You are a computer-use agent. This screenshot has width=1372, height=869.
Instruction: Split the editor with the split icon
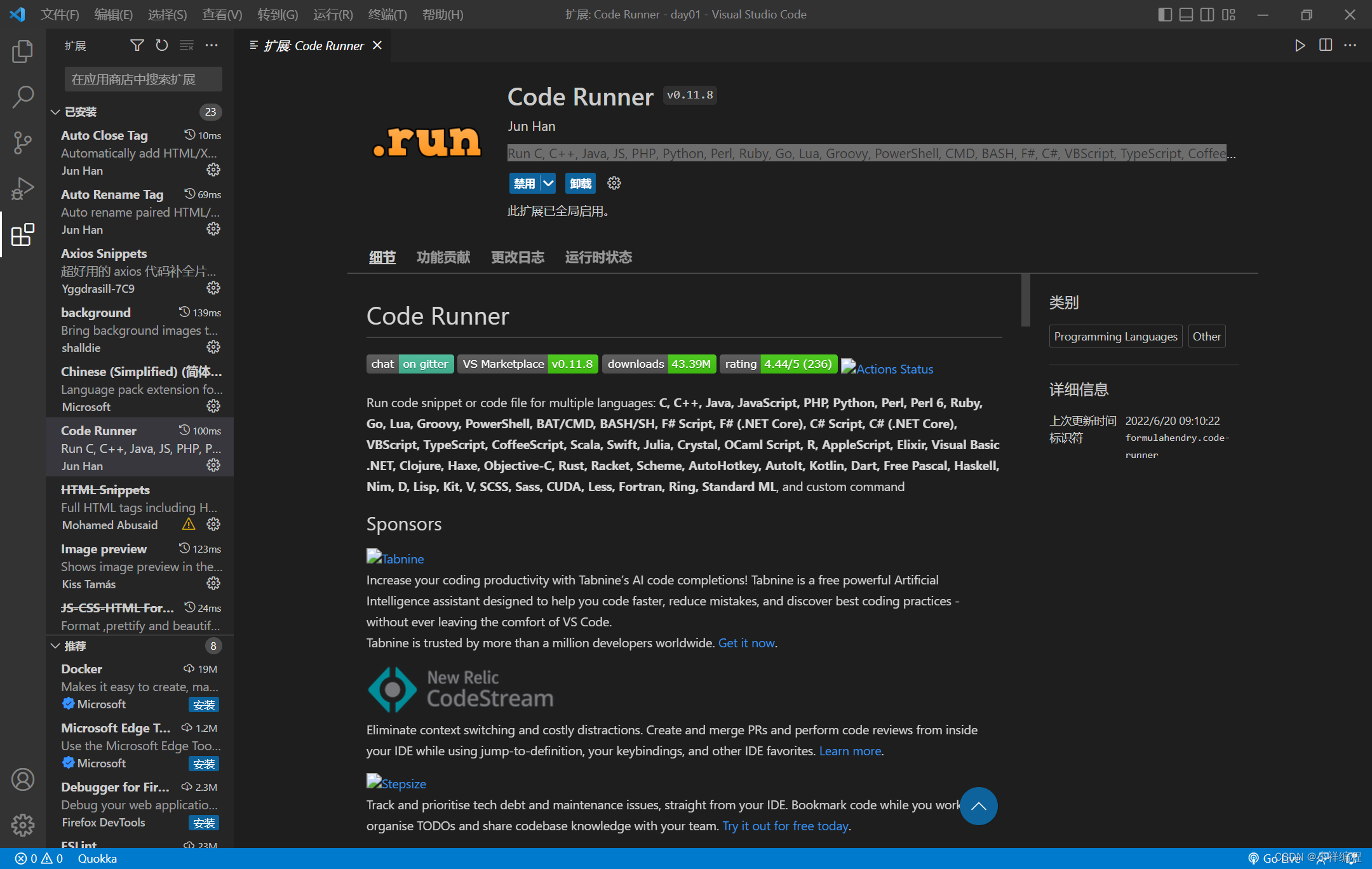click(1325, 45)
